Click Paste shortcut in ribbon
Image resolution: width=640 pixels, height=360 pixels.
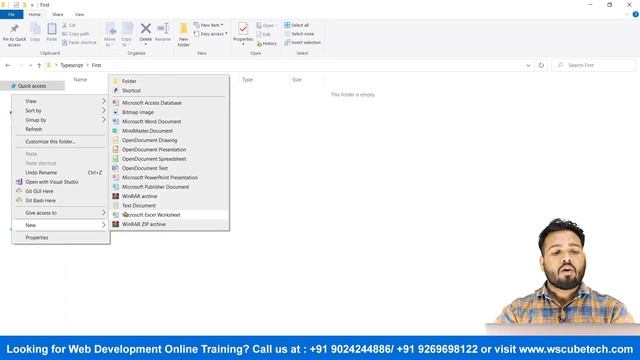click(79, 42)
